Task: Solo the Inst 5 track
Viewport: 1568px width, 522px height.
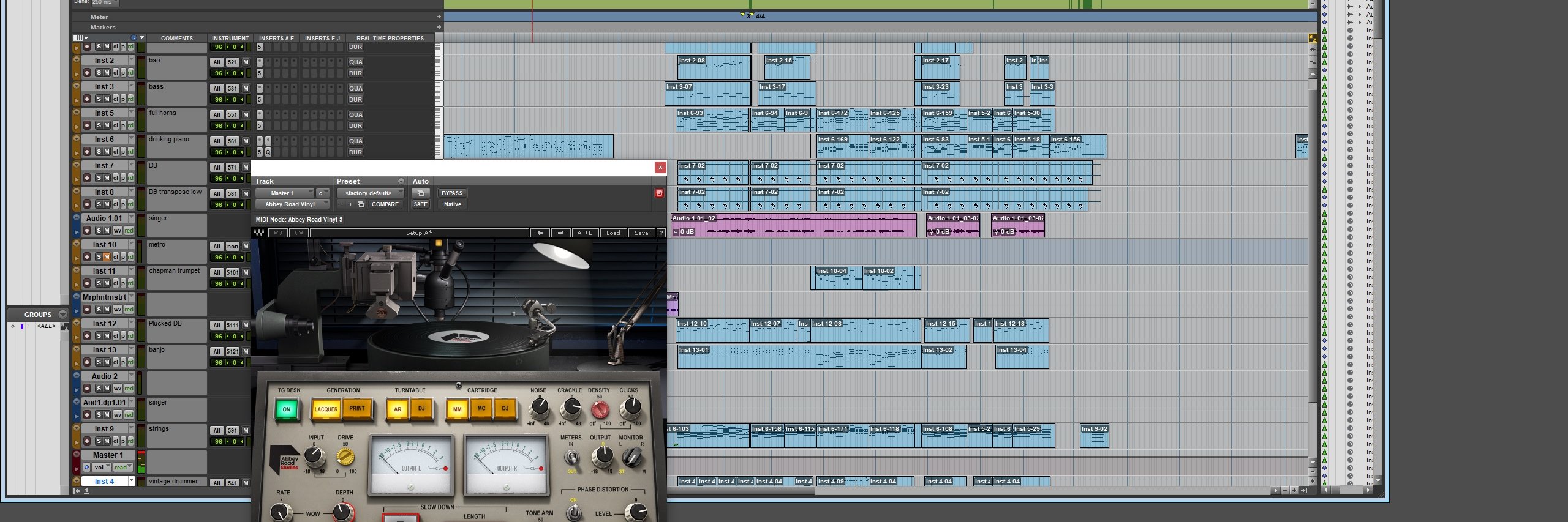Action: [98, 125]
